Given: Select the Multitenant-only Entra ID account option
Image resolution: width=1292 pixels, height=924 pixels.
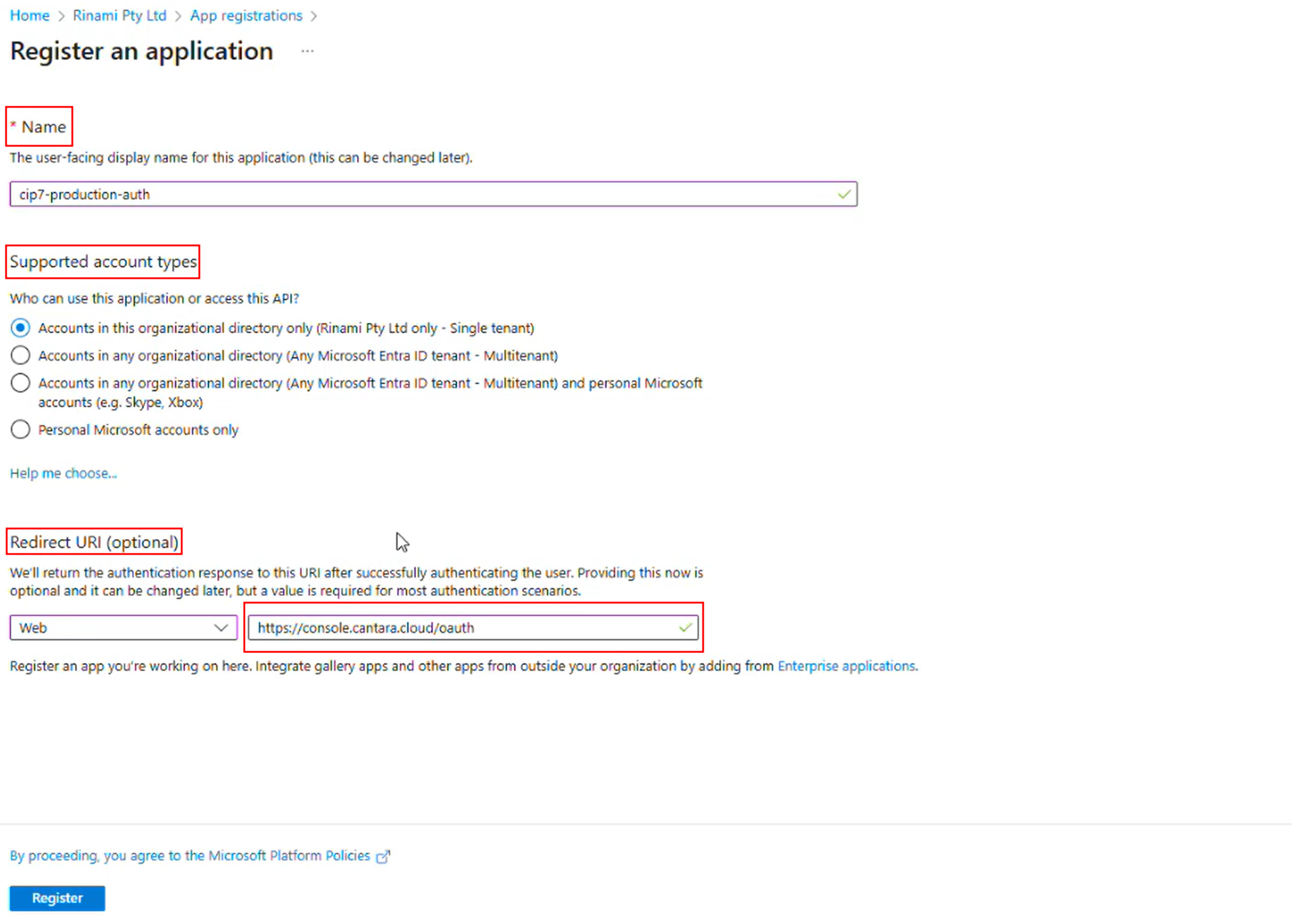Looking at the screenshot, I should [x=20, y=355].
